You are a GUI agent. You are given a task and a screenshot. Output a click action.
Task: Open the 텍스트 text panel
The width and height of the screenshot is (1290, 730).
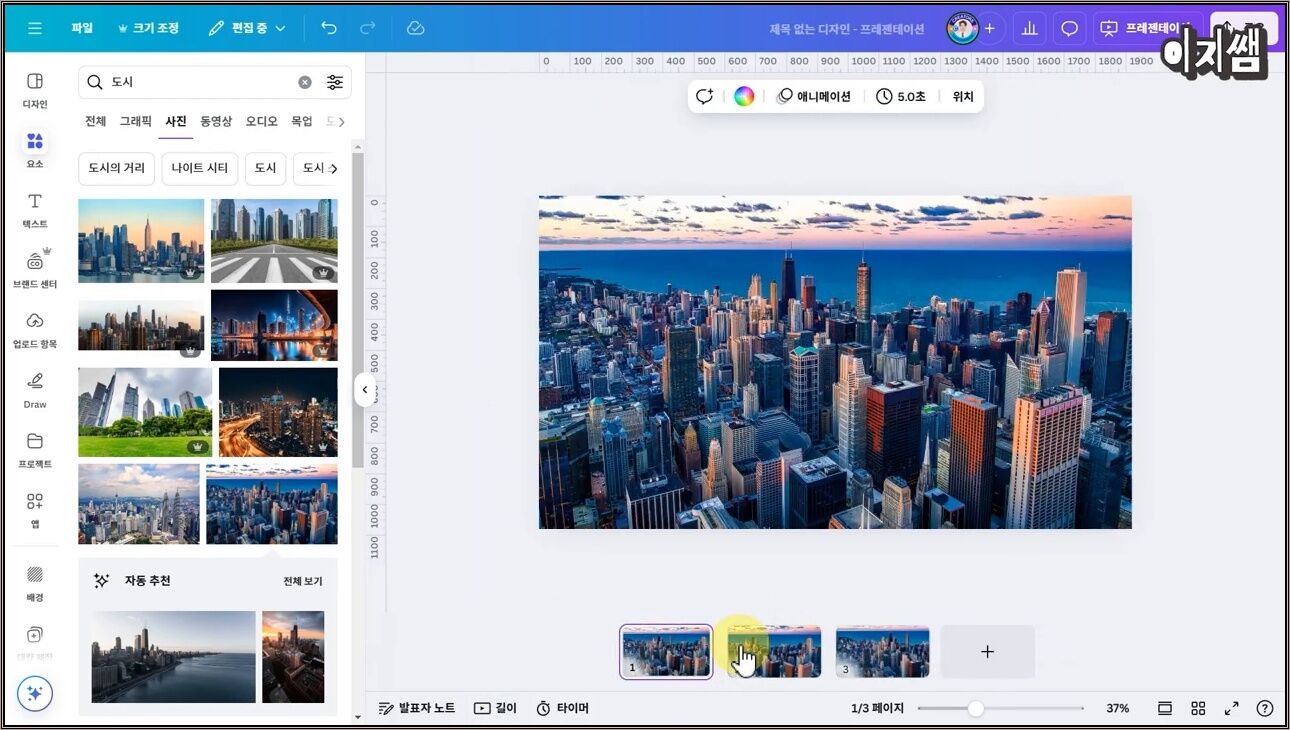click(35, 210)
